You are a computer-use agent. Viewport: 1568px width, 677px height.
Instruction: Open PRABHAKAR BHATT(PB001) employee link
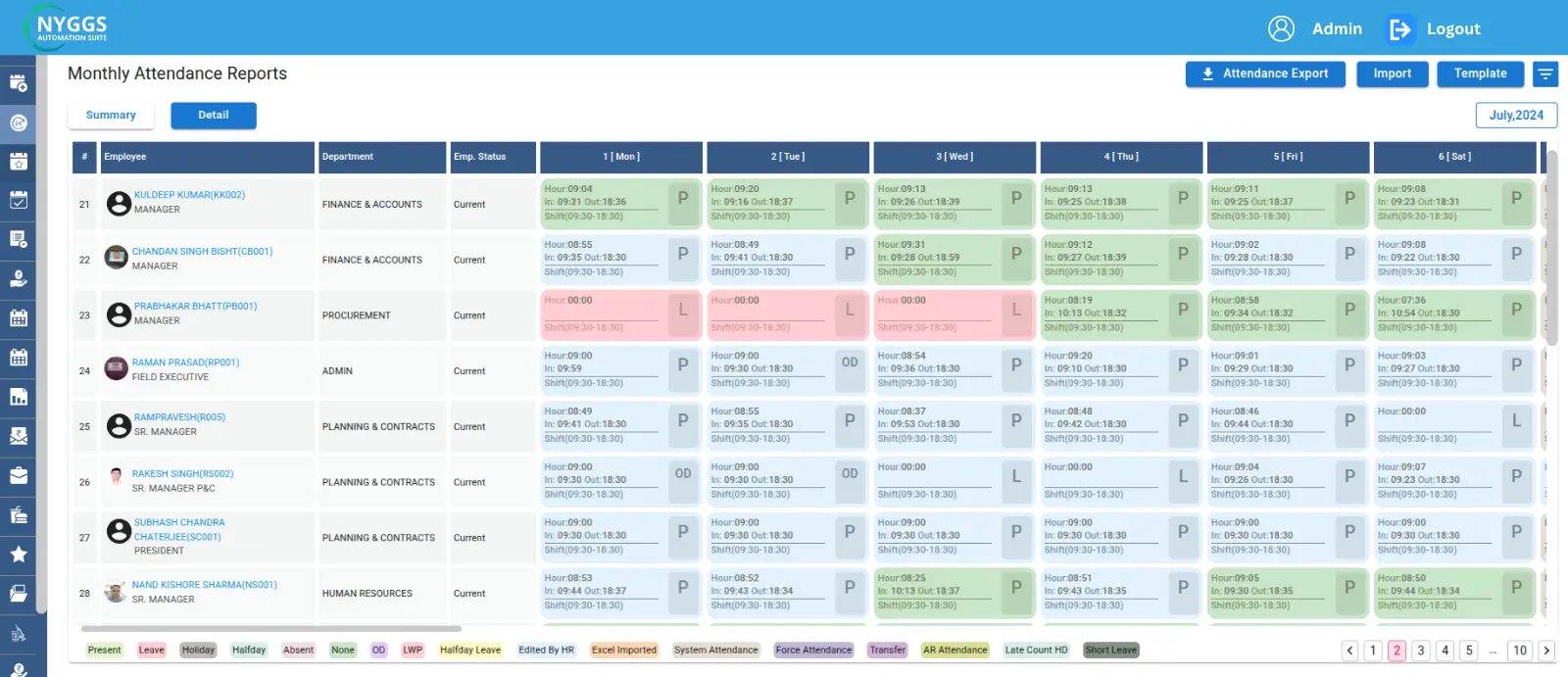click(195, 307)
